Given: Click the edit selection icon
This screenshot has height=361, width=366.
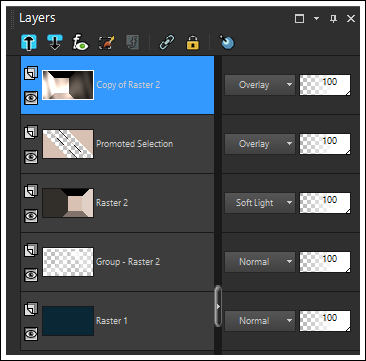Looking at the screenshot, I should pos(106,43).
